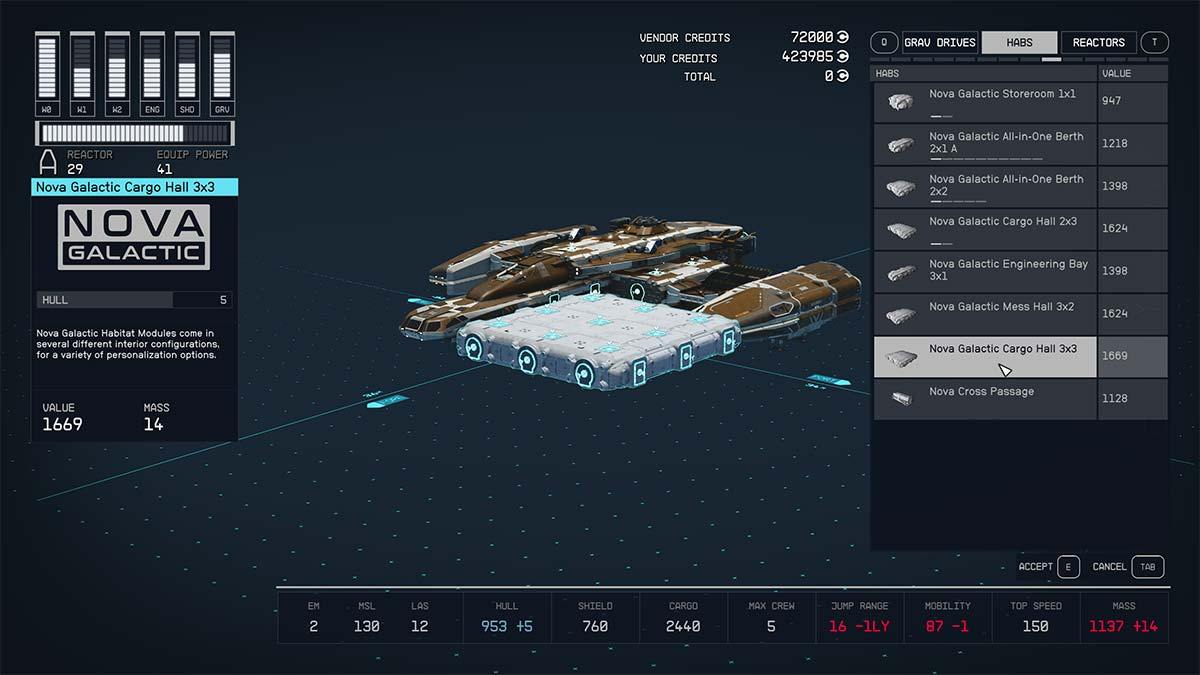The height and width of the screenshot is (675, 1200).
Task: Click the ENG engine power bar
Action: click(152, 74)
